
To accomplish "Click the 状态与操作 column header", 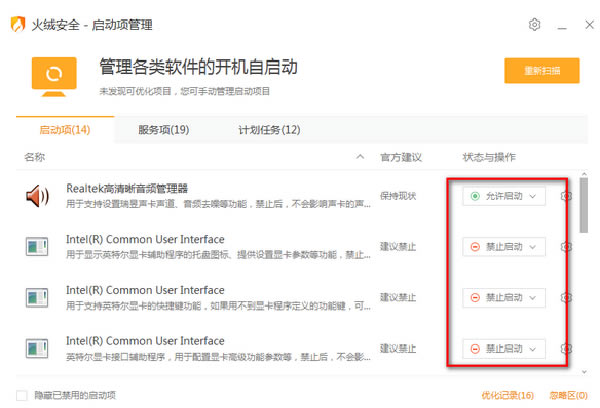I will click(489, 157).
